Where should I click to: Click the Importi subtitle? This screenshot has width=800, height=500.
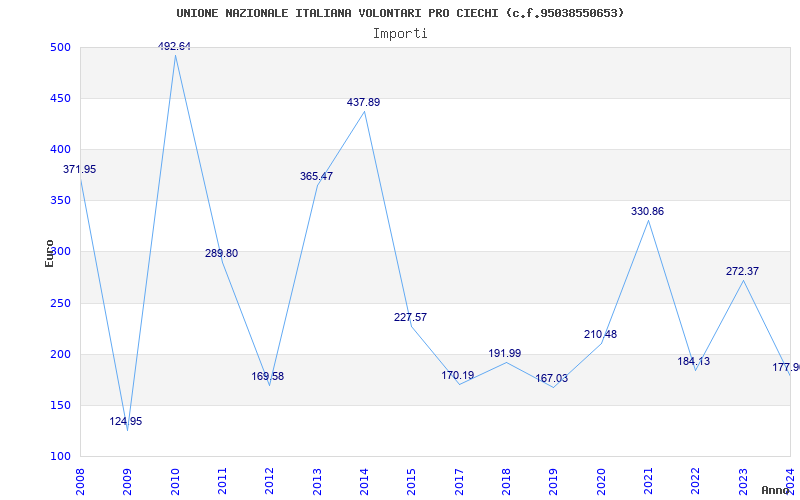(400, 34)
